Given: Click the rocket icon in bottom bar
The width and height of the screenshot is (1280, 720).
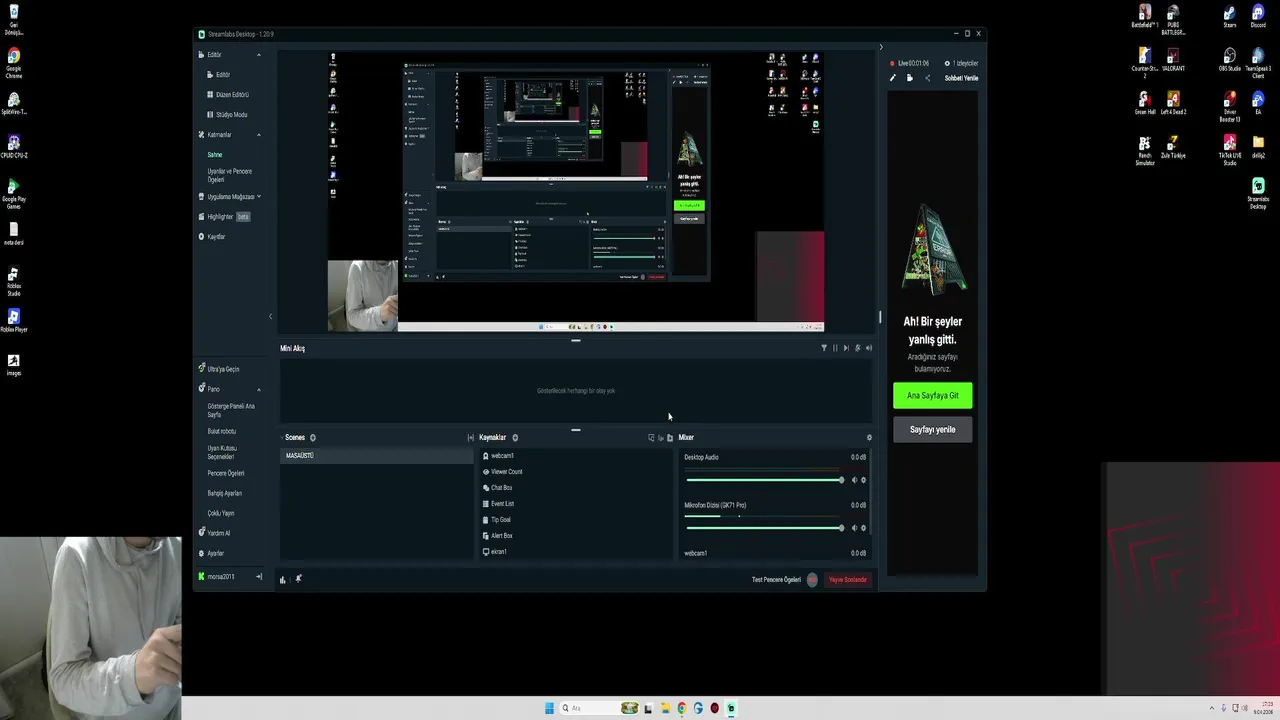Looking at the screenshot, I should (298, 579).
